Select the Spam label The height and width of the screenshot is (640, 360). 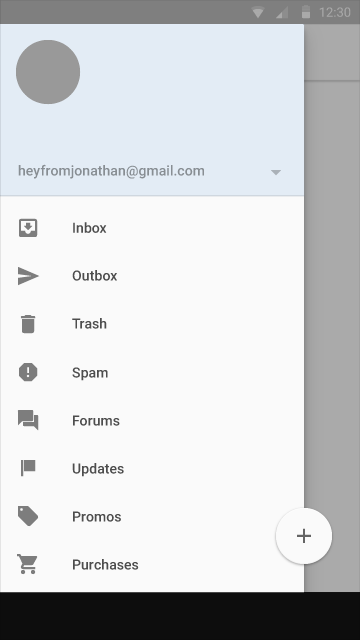90,373
